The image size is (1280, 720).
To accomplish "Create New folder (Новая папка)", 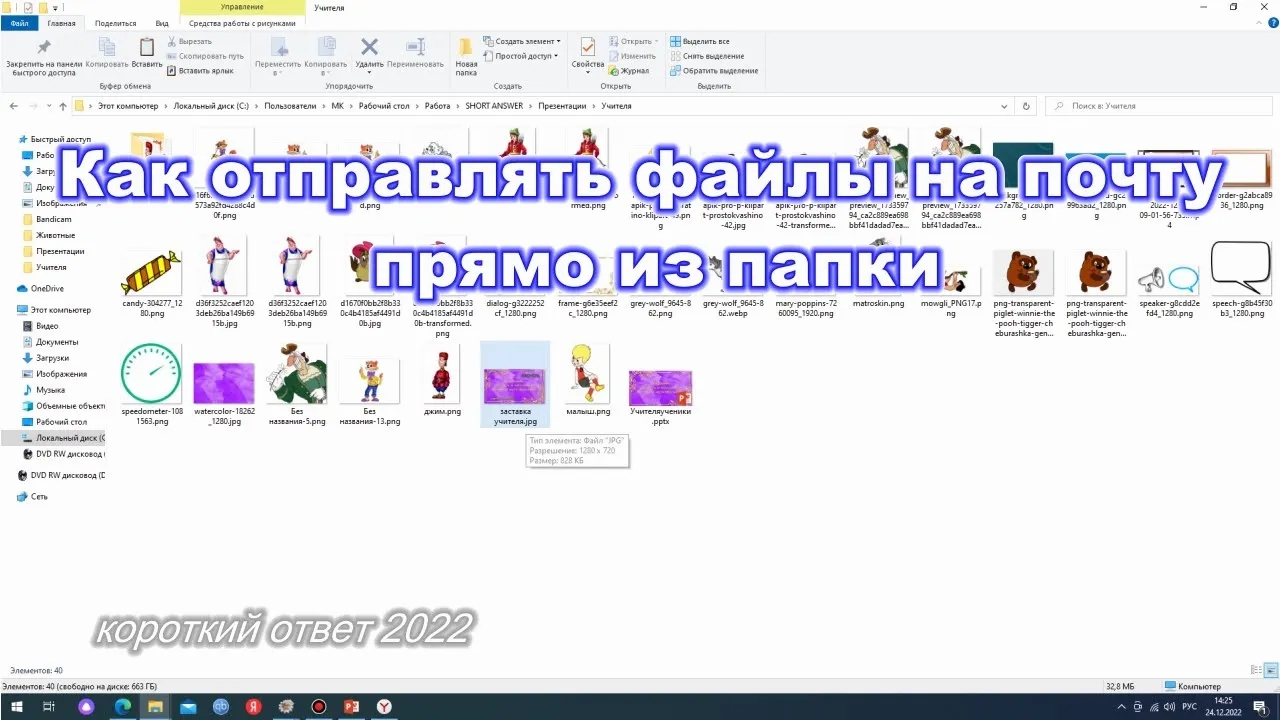I will click(x=466, y=56).
